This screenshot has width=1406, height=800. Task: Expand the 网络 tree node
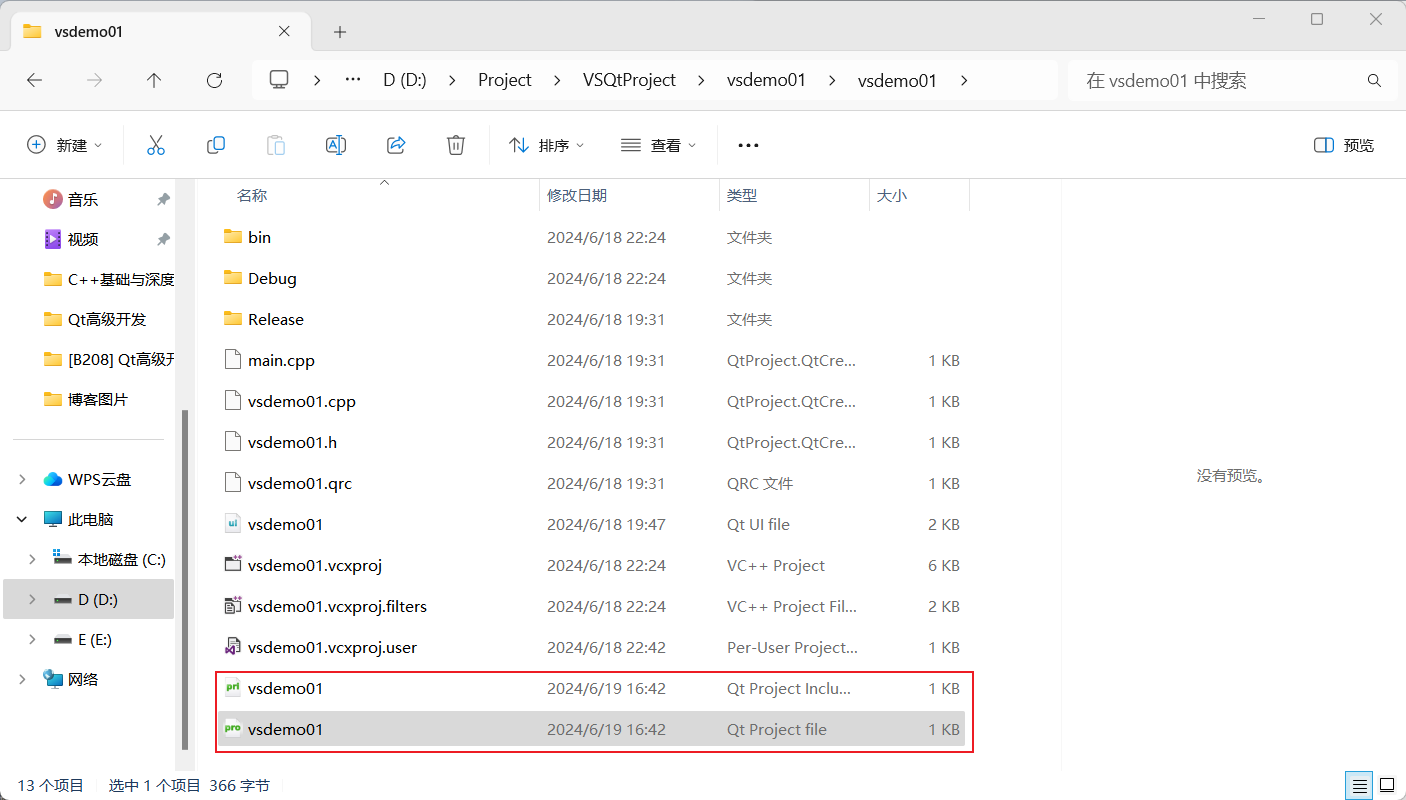22,680
